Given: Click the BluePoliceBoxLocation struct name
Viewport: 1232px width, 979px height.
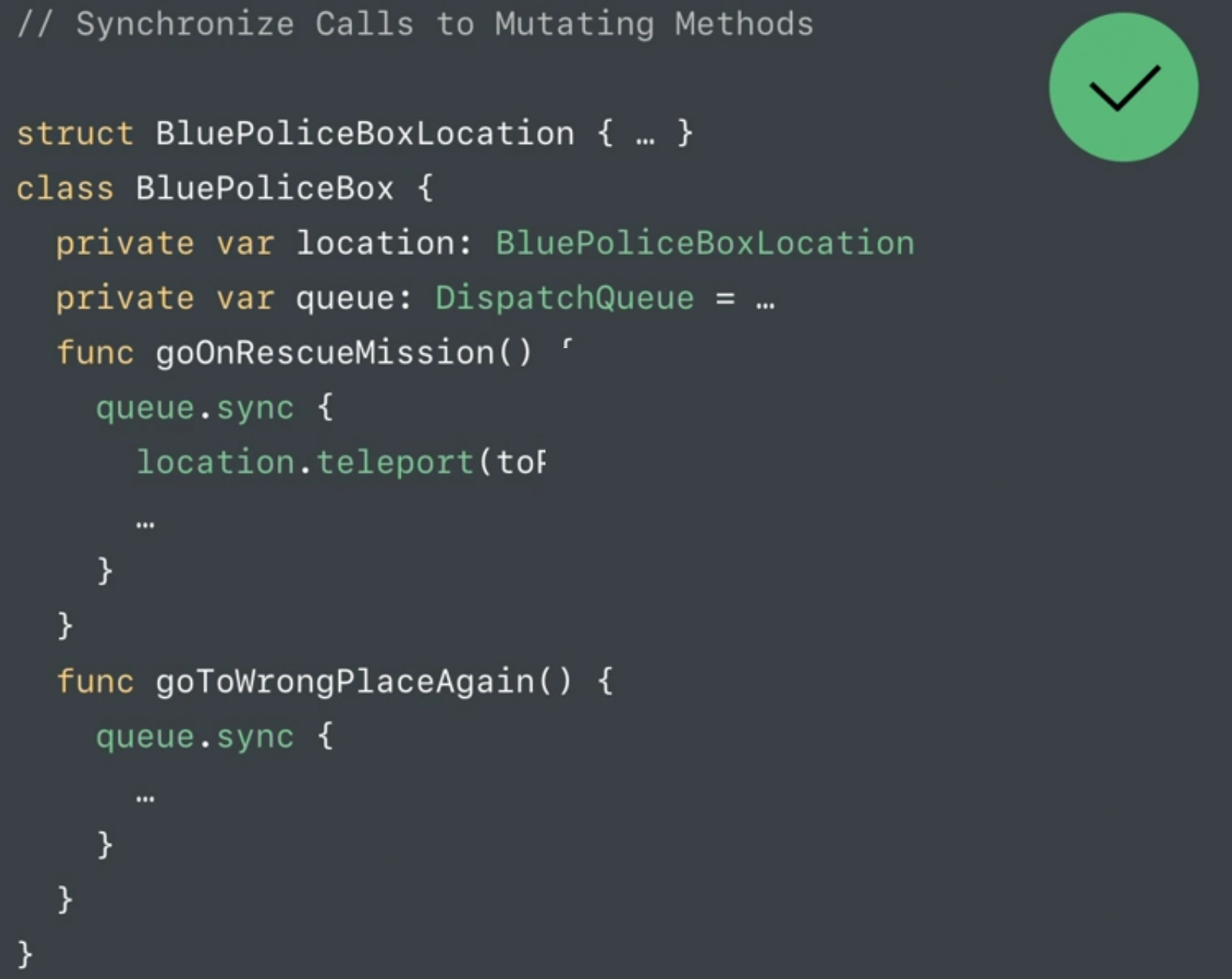Looking at the screenshot, I should (x=364, y=133).
